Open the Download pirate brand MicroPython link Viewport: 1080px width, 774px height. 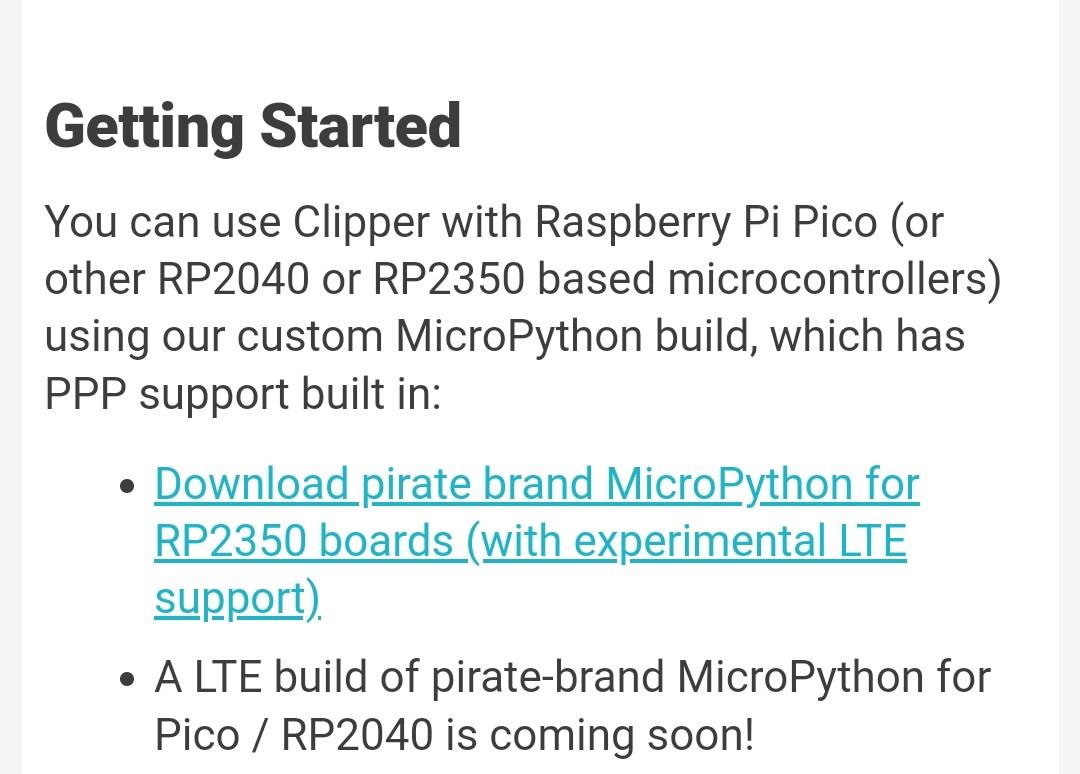pos(537,541)
